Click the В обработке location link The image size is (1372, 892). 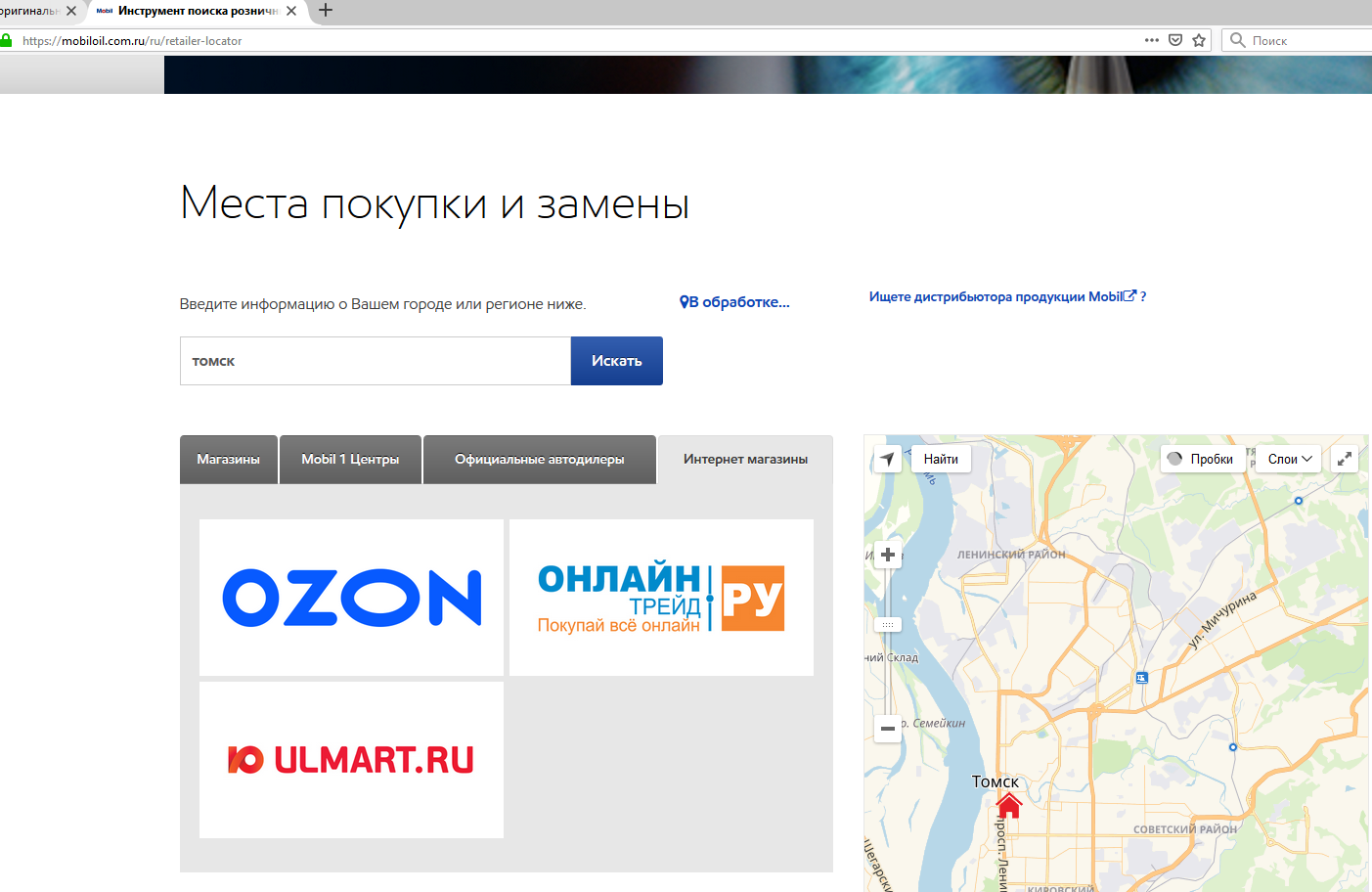click(x=734, y=302)
